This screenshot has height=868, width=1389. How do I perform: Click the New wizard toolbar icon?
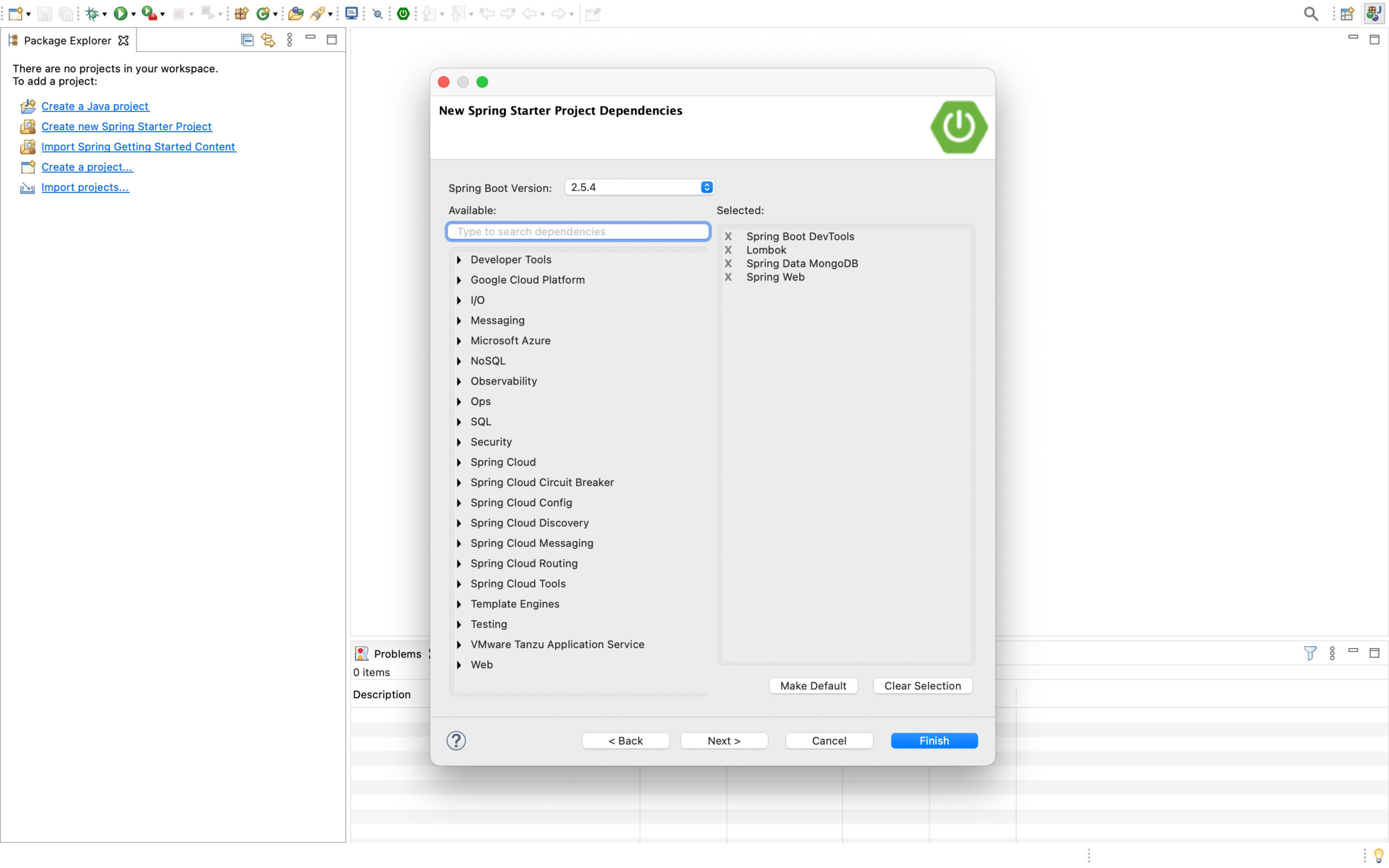[16, 13]
